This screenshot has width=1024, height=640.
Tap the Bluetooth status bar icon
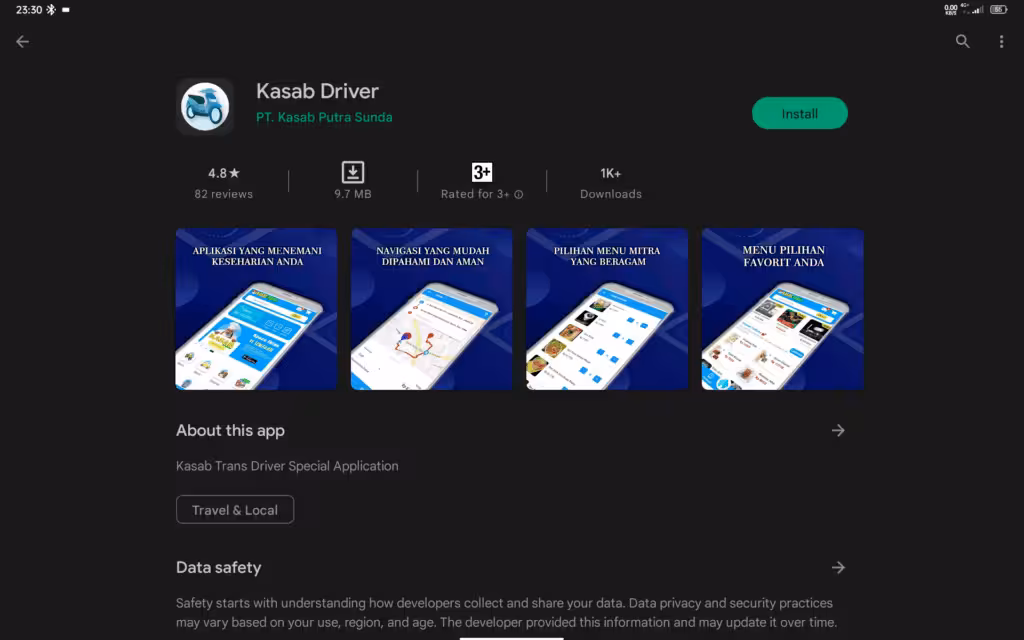[51, 10]
